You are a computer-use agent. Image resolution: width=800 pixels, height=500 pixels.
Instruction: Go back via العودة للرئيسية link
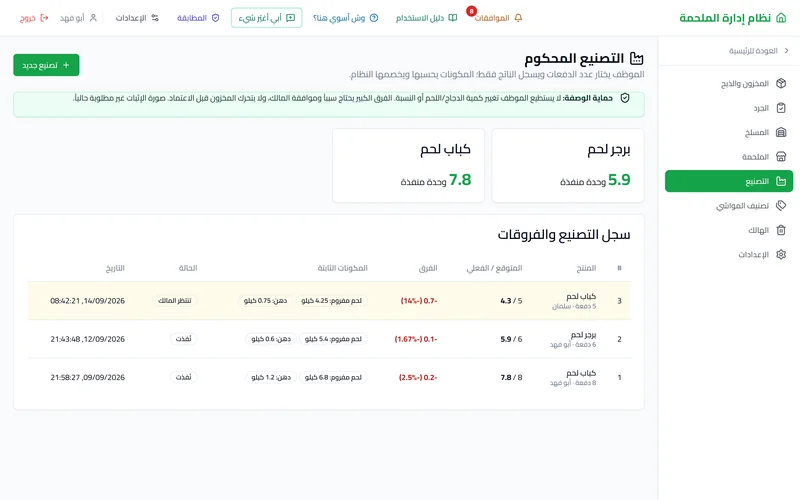[753, 51]
